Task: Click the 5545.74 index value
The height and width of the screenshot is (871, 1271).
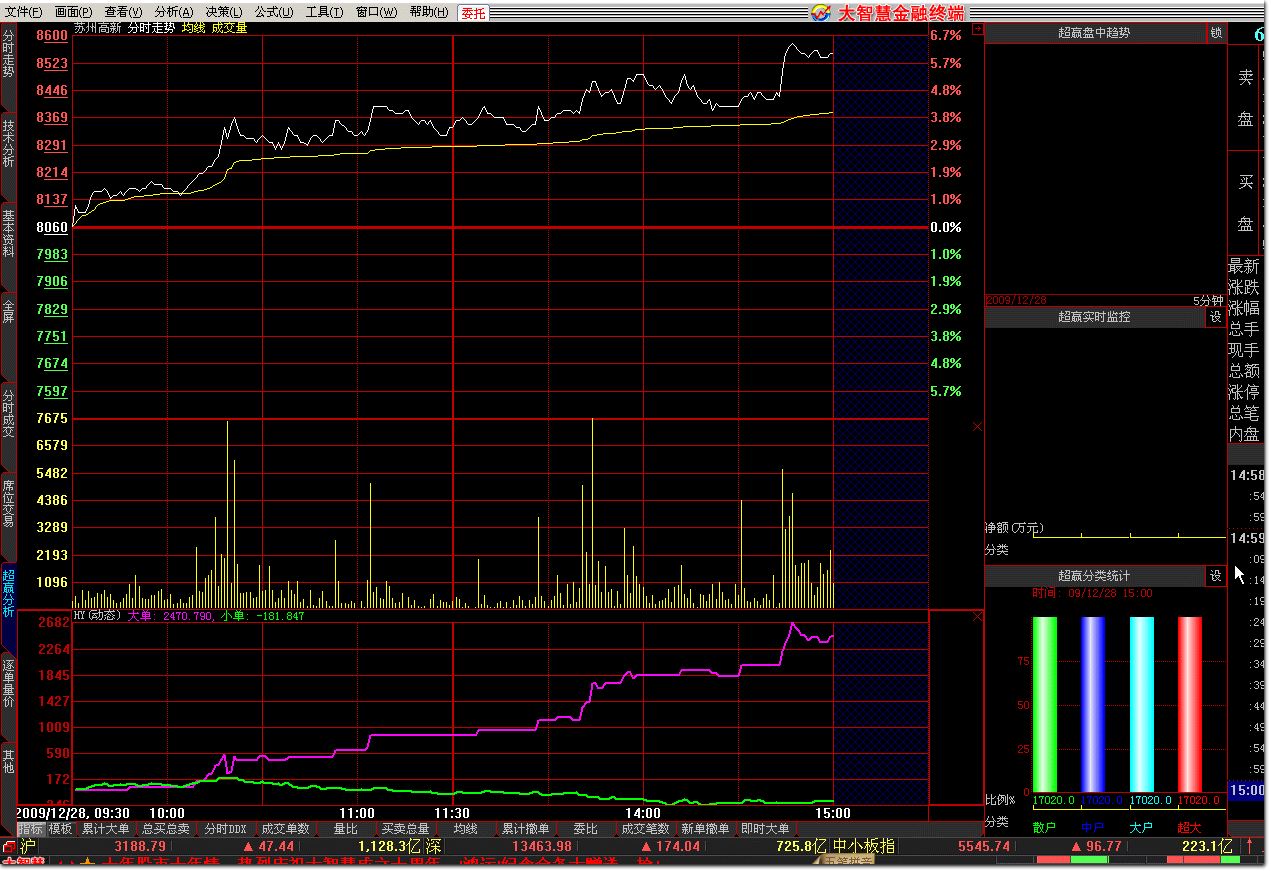Action: coord(984,847)
